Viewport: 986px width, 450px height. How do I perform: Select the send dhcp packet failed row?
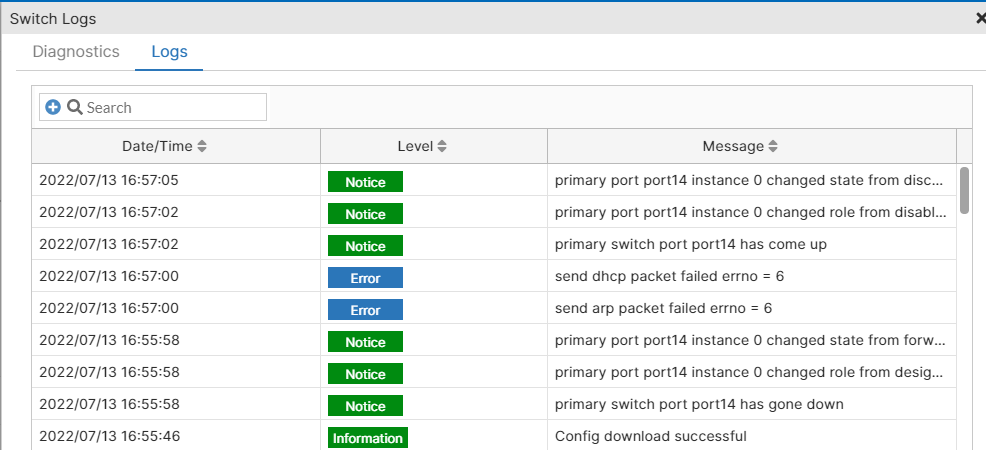[x=669, y=276]
